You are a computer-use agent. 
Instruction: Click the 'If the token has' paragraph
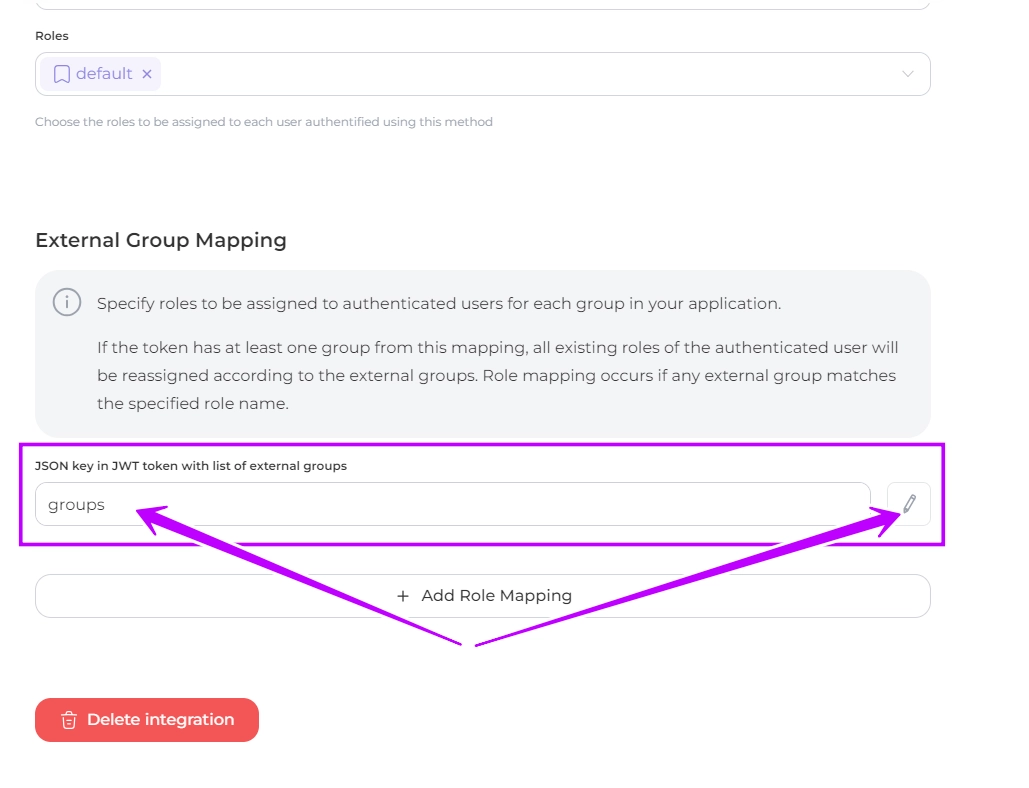coord(497,348)
